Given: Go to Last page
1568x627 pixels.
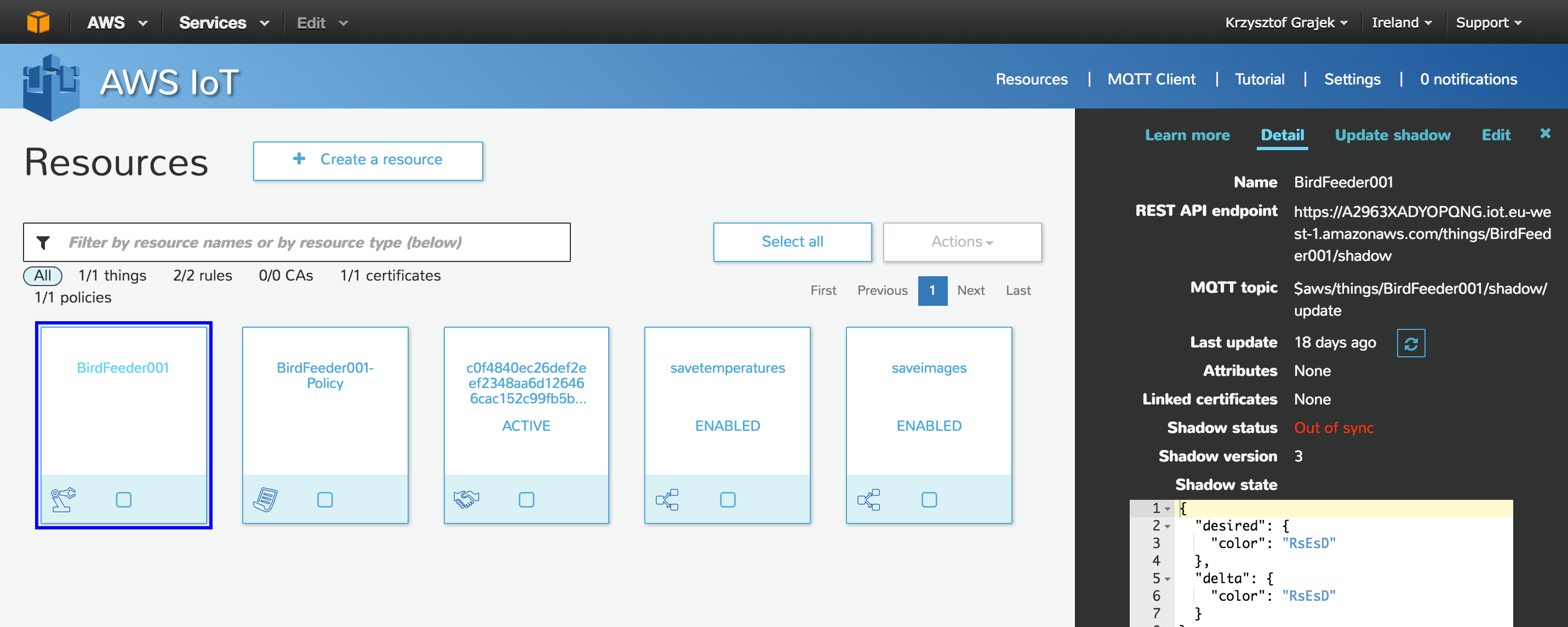Looking at the screenshot, I should 1018,291.
